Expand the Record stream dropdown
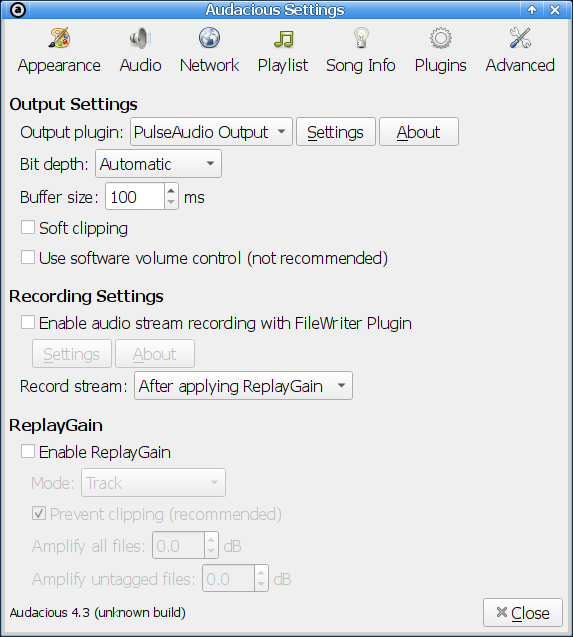 coord(243,386)
